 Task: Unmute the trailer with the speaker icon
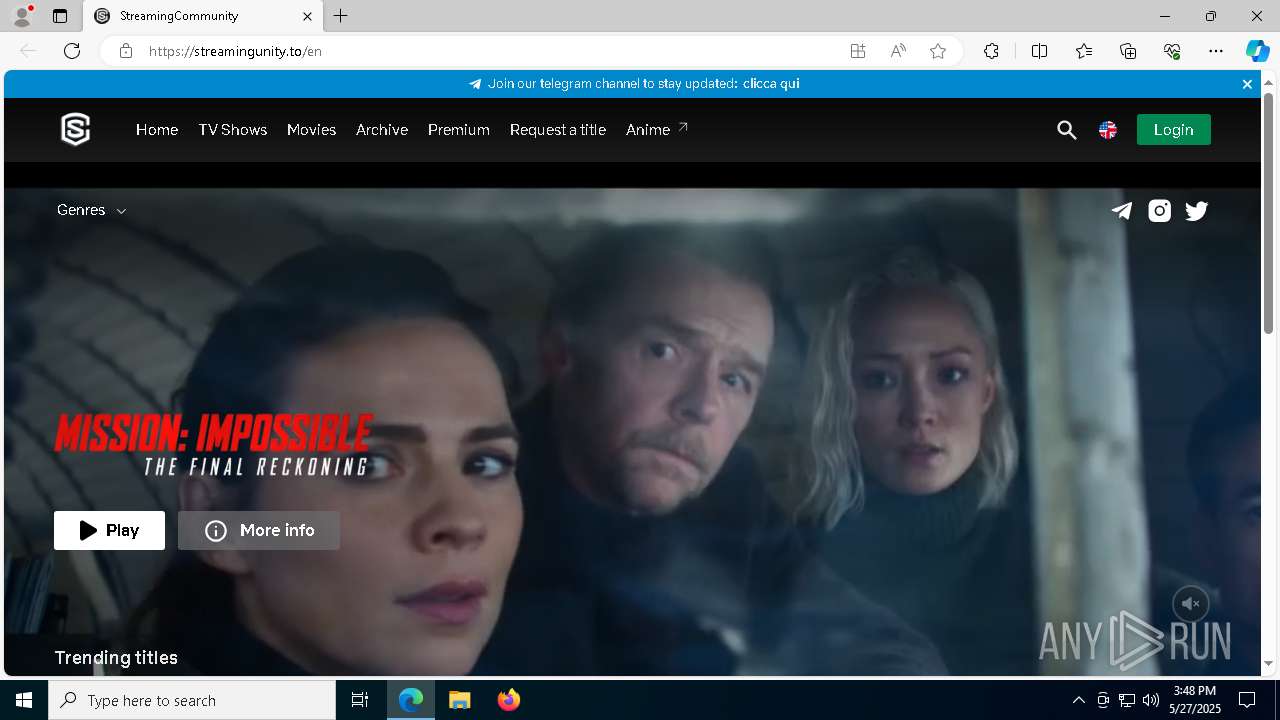click(1191, 604)
